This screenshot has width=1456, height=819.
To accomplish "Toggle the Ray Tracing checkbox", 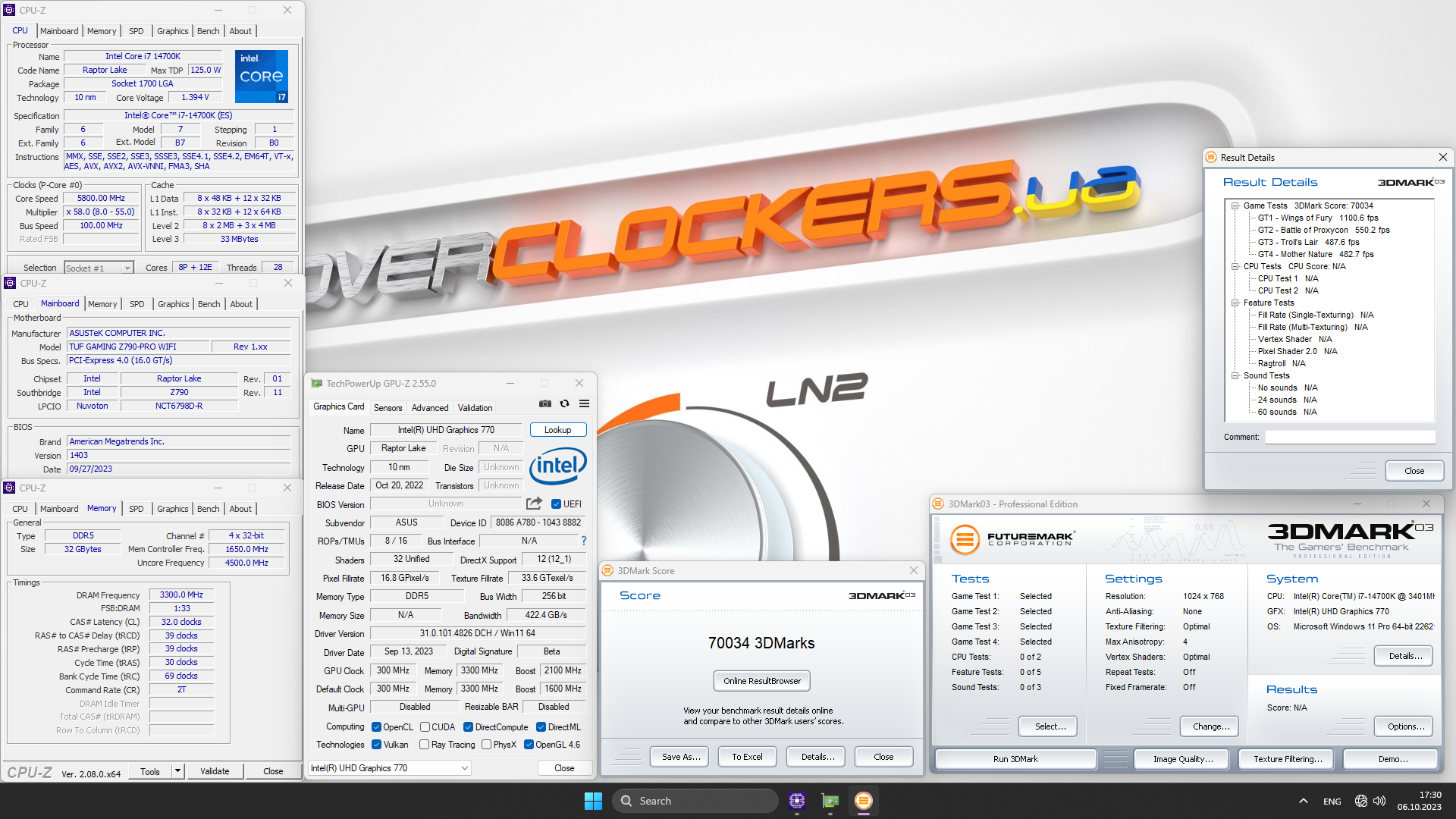I will click(425, 745).
